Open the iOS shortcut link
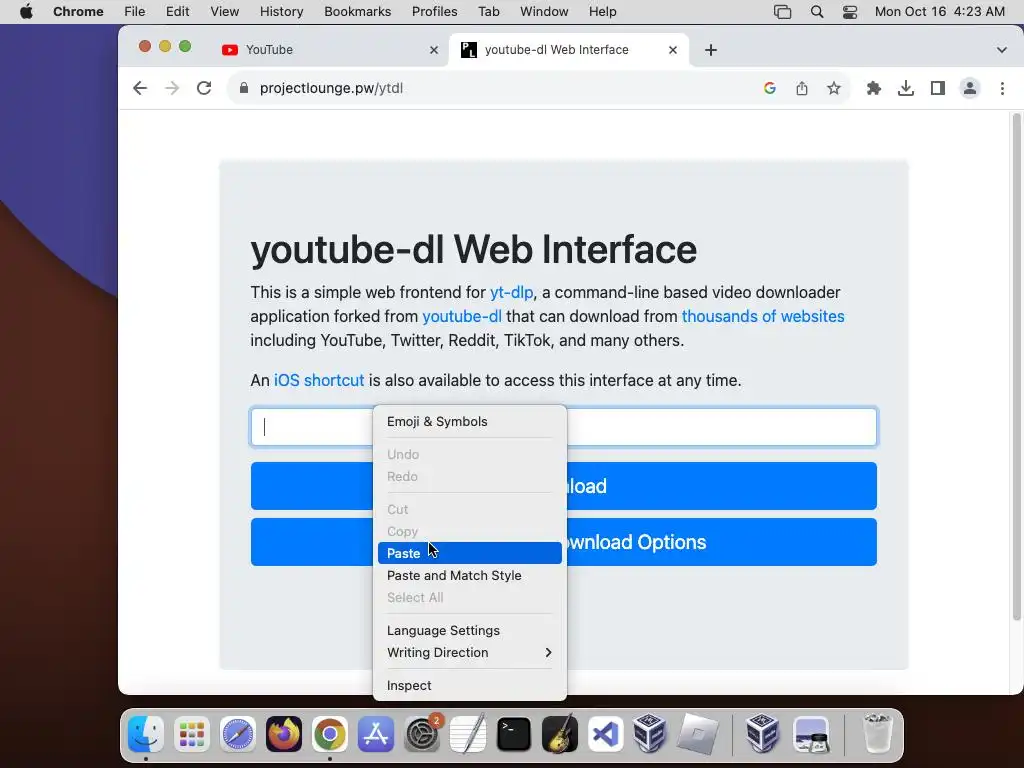1024x768 pixels. [x=319, y=380]
